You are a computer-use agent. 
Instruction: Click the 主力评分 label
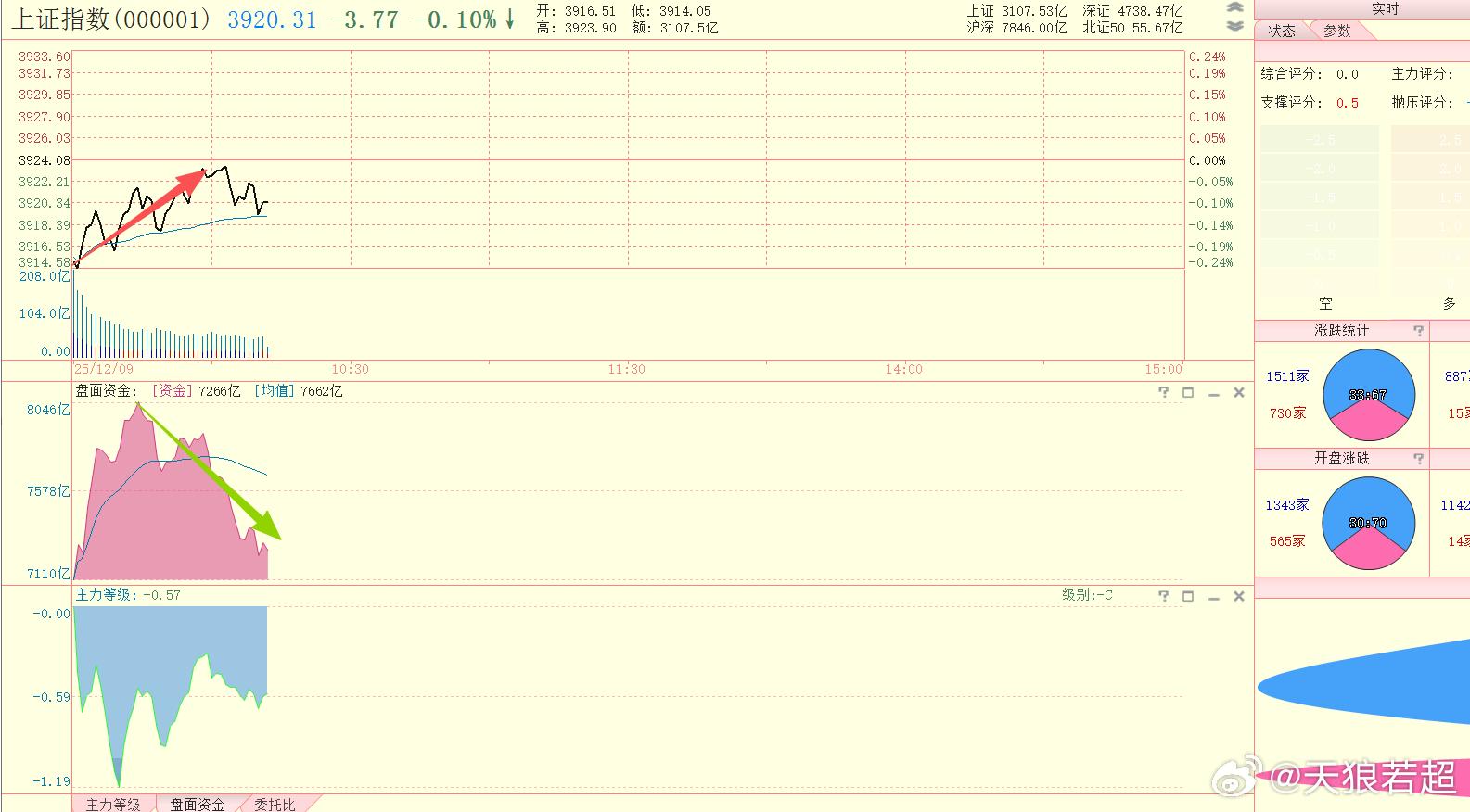1422,74
